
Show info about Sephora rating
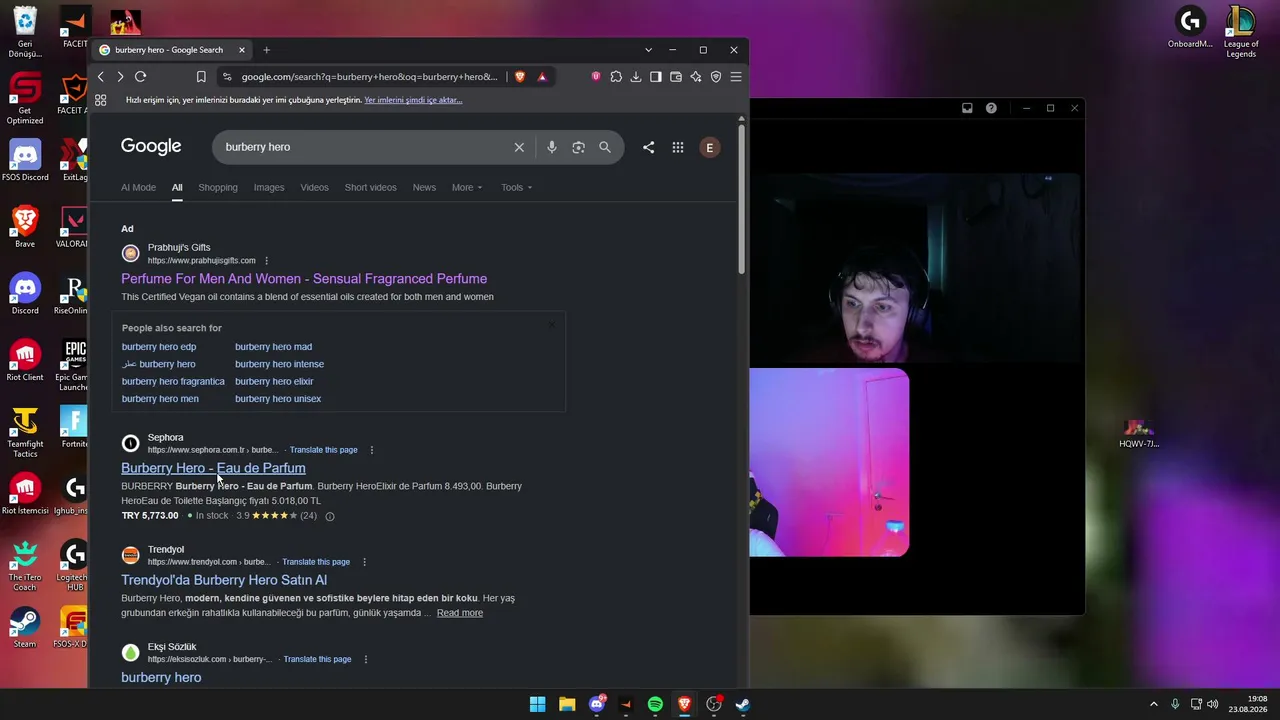[x=330, y=516]
